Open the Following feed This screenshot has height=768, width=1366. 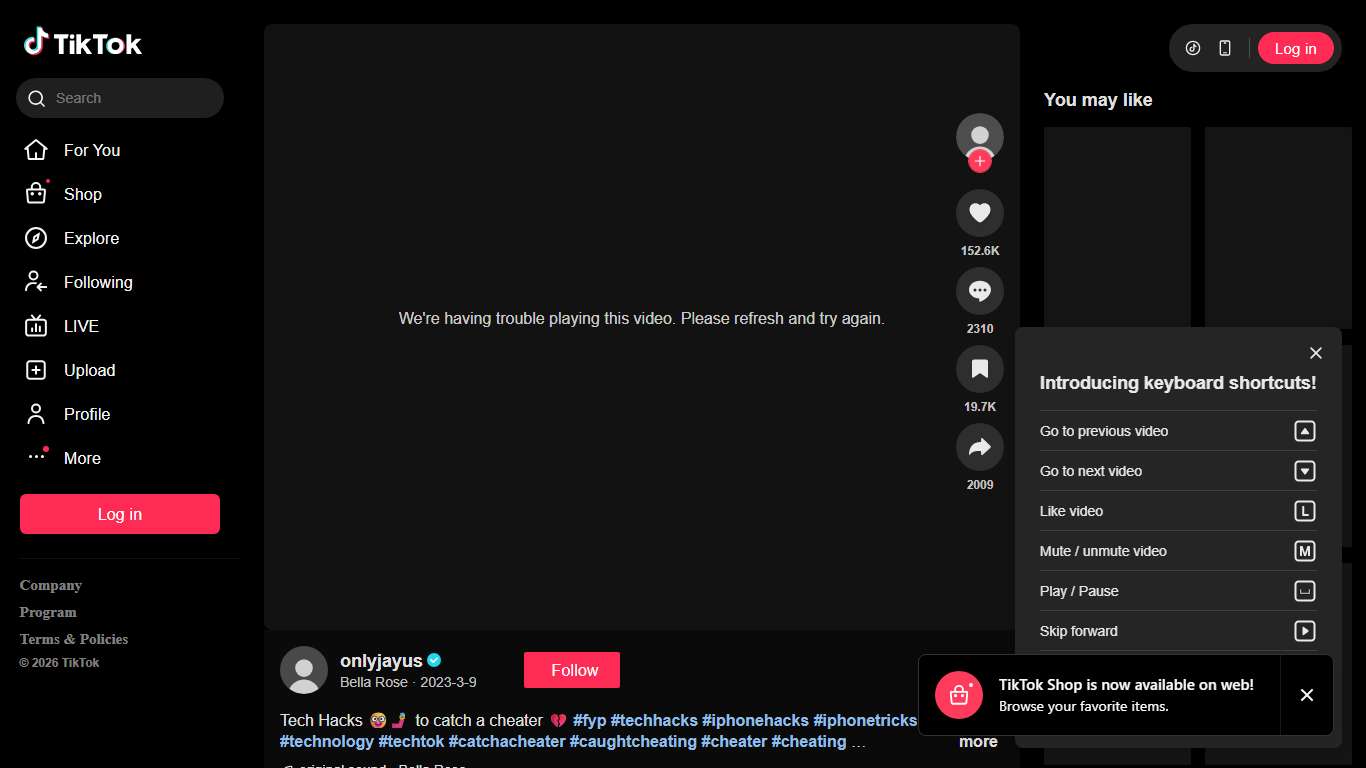[96, 282]
